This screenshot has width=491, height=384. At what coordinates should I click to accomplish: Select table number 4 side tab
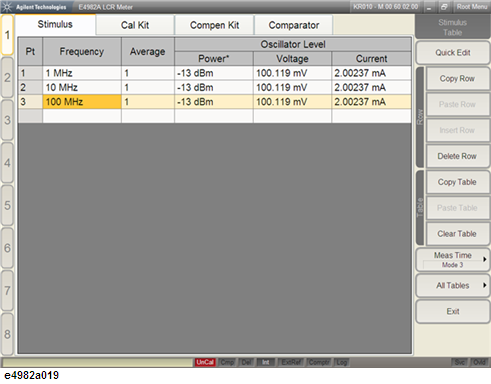[7, 163]
